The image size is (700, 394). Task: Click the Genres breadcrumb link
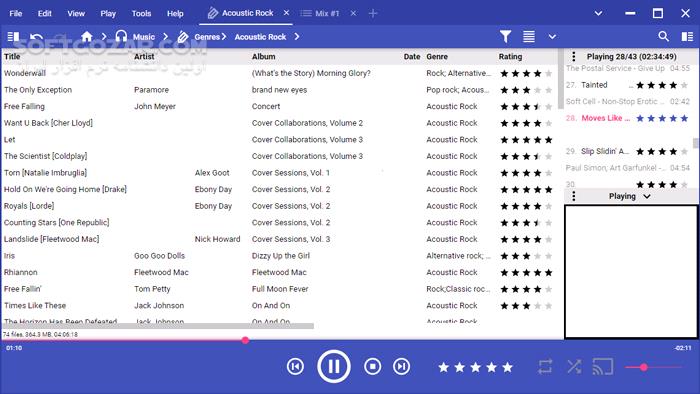point(207,37)
